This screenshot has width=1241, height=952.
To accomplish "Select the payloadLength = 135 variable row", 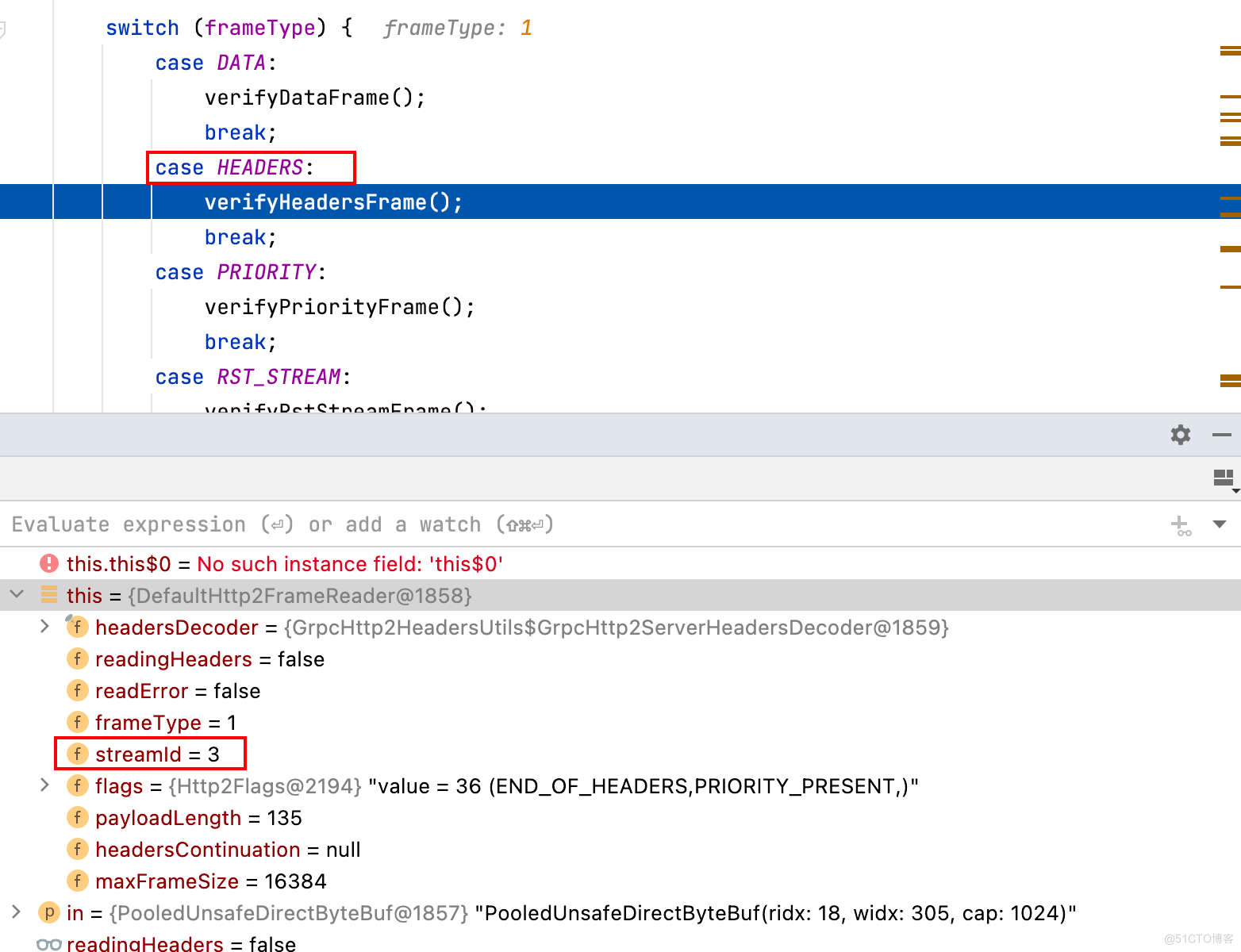I will pyautogui.click(x=198, y=818).
